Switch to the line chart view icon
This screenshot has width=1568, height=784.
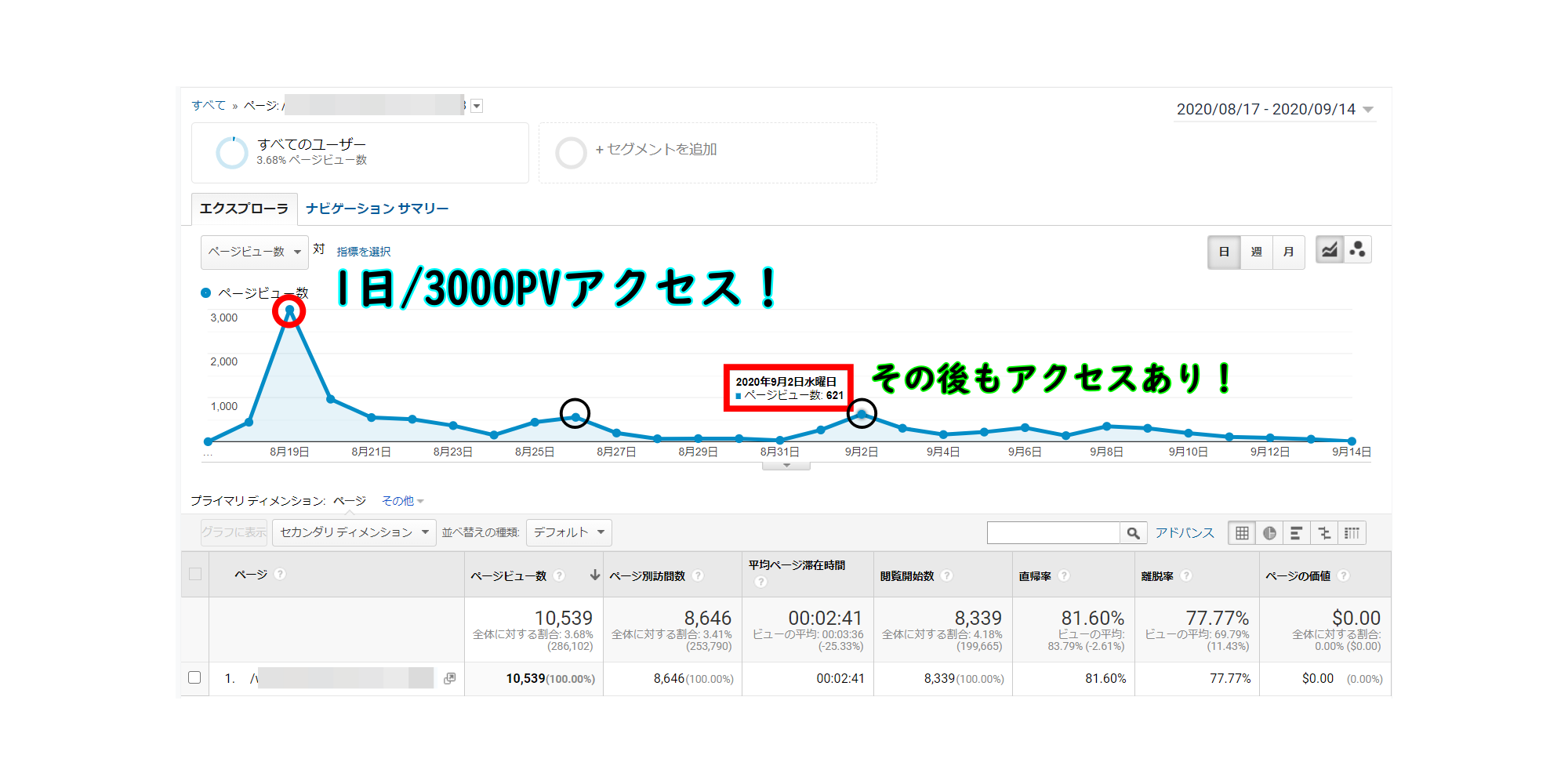[x=1329, y=250]
